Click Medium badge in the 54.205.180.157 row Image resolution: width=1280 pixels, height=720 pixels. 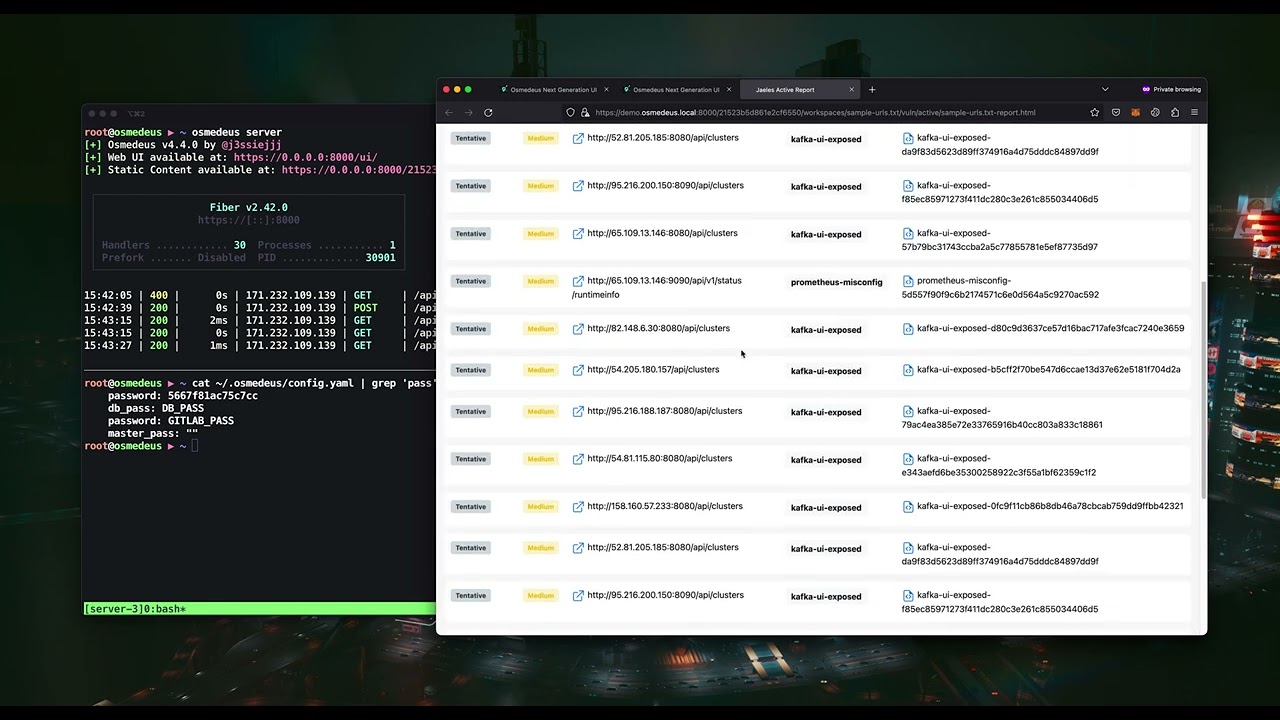[x=540, y=370]
